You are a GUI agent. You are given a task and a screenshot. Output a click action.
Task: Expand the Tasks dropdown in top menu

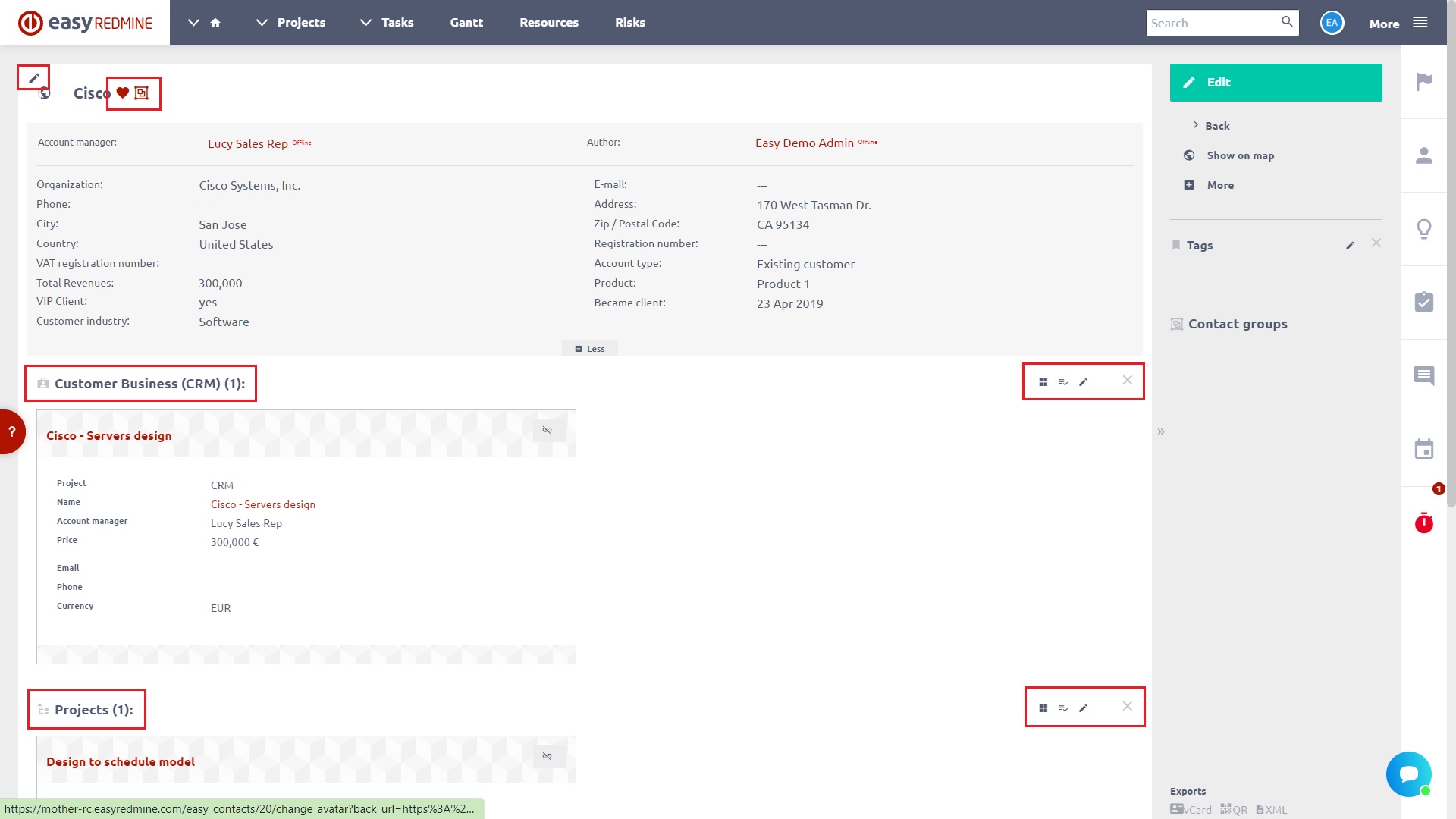click(366, 23)
